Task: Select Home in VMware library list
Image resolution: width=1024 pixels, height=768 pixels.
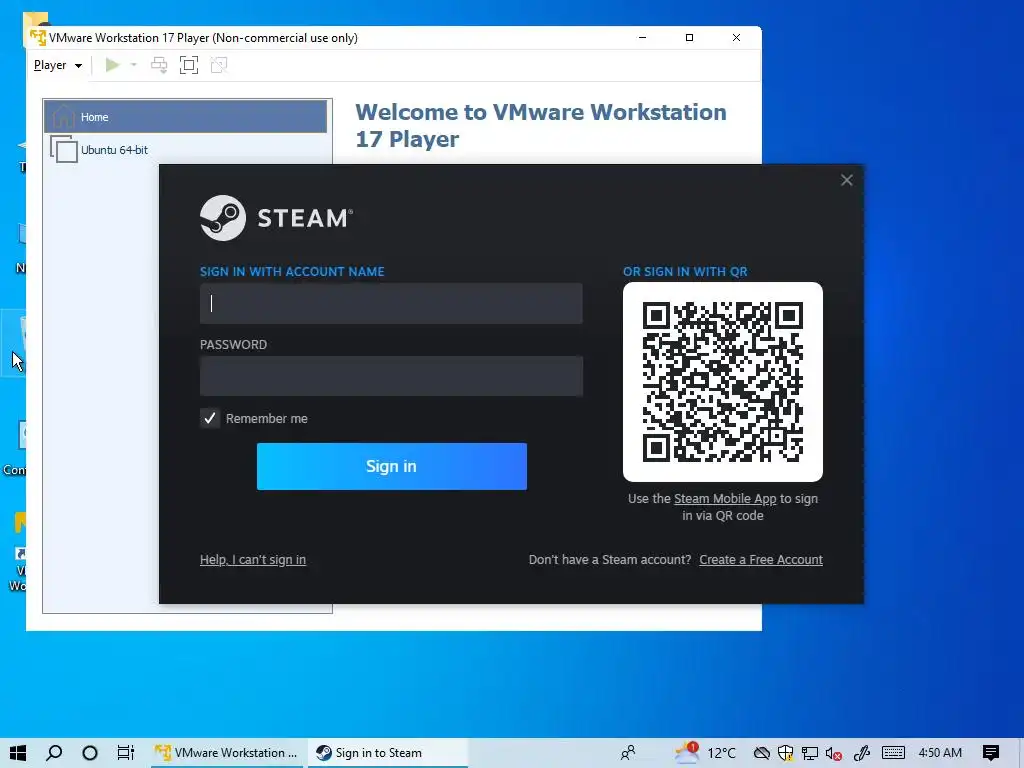Action: (x=185, y=117)
